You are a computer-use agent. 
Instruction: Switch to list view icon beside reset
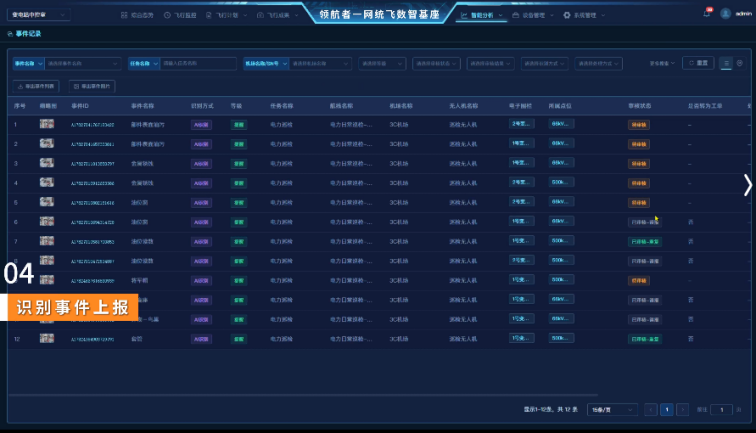point(726,63)
